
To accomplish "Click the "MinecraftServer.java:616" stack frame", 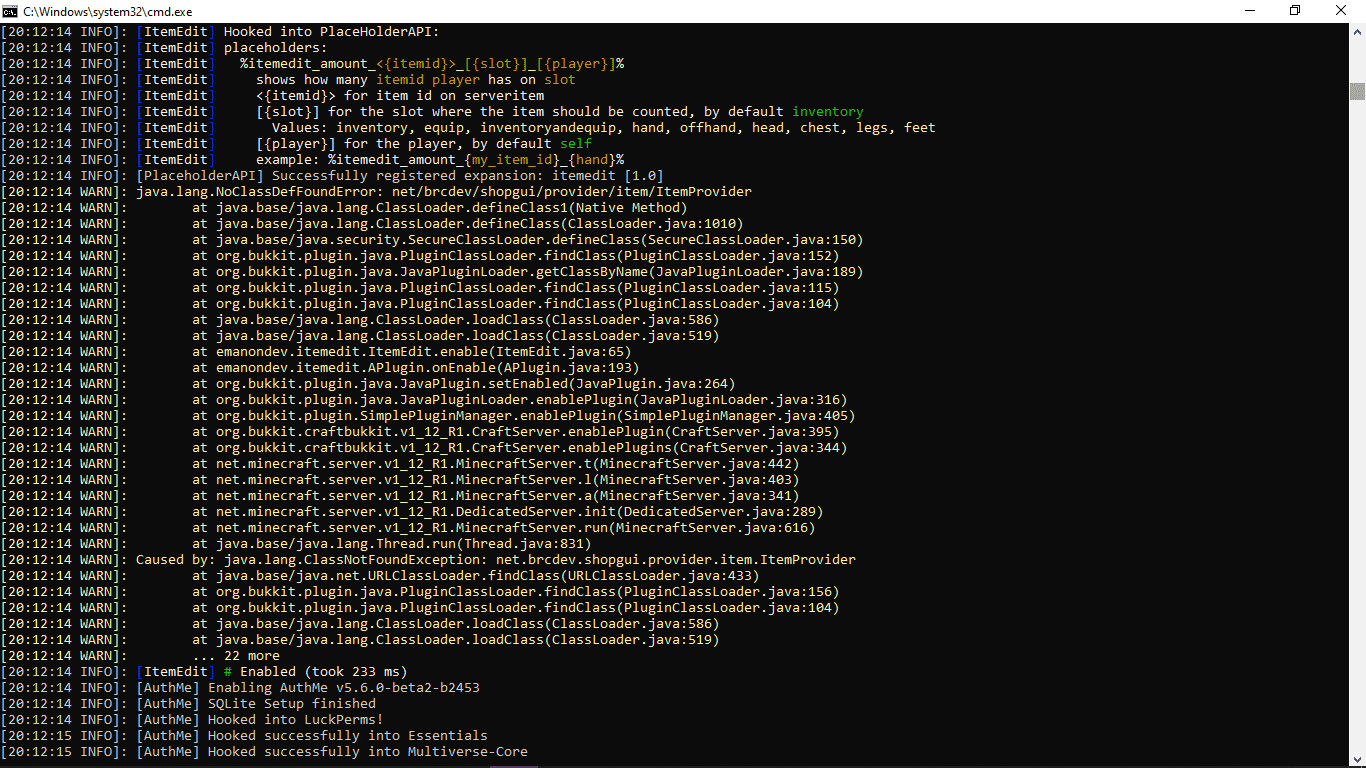I will point(503,527).
